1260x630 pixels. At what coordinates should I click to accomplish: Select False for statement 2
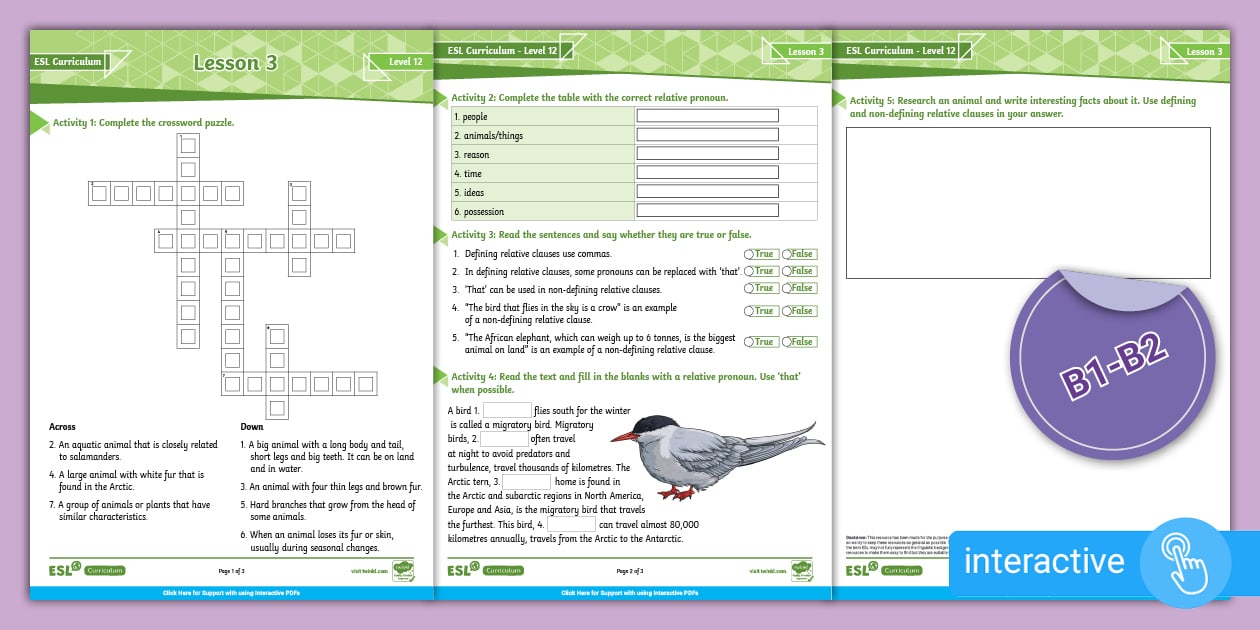(799, 270)
